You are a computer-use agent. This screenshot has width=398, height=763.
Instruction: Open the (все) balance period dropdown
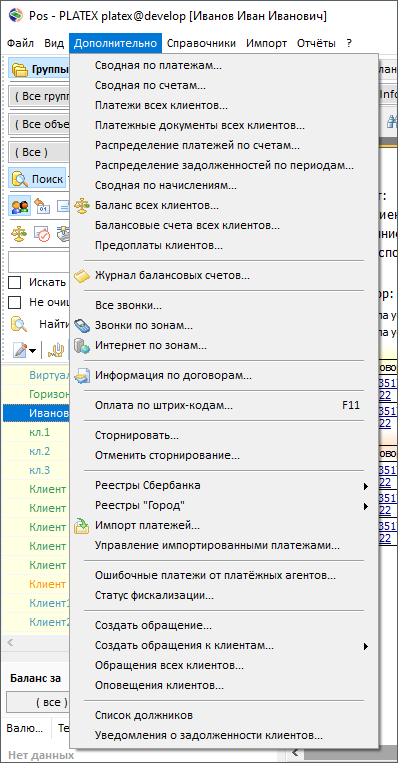click(x=38, y=703)
